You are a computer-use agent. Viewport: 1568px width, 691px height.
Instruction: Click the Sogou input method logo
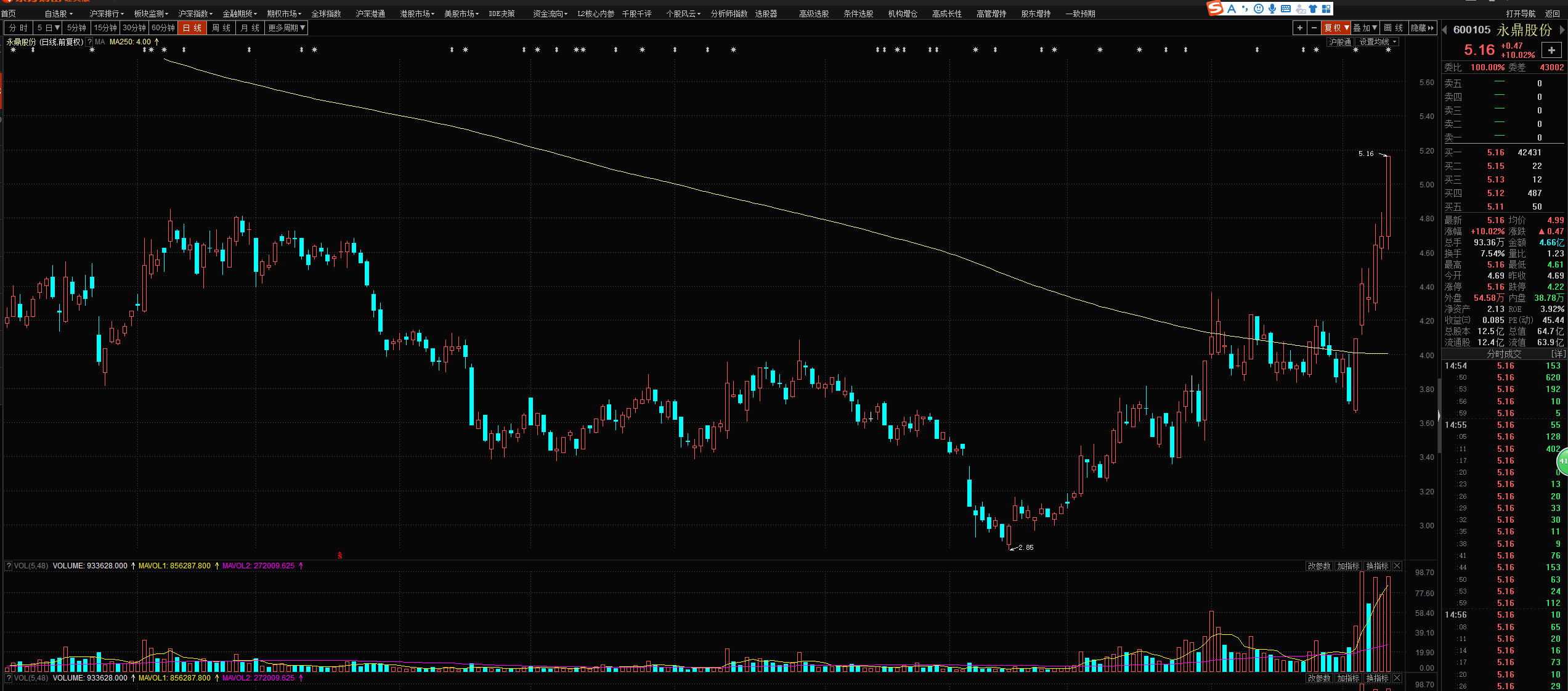(x=1215, y=8)
